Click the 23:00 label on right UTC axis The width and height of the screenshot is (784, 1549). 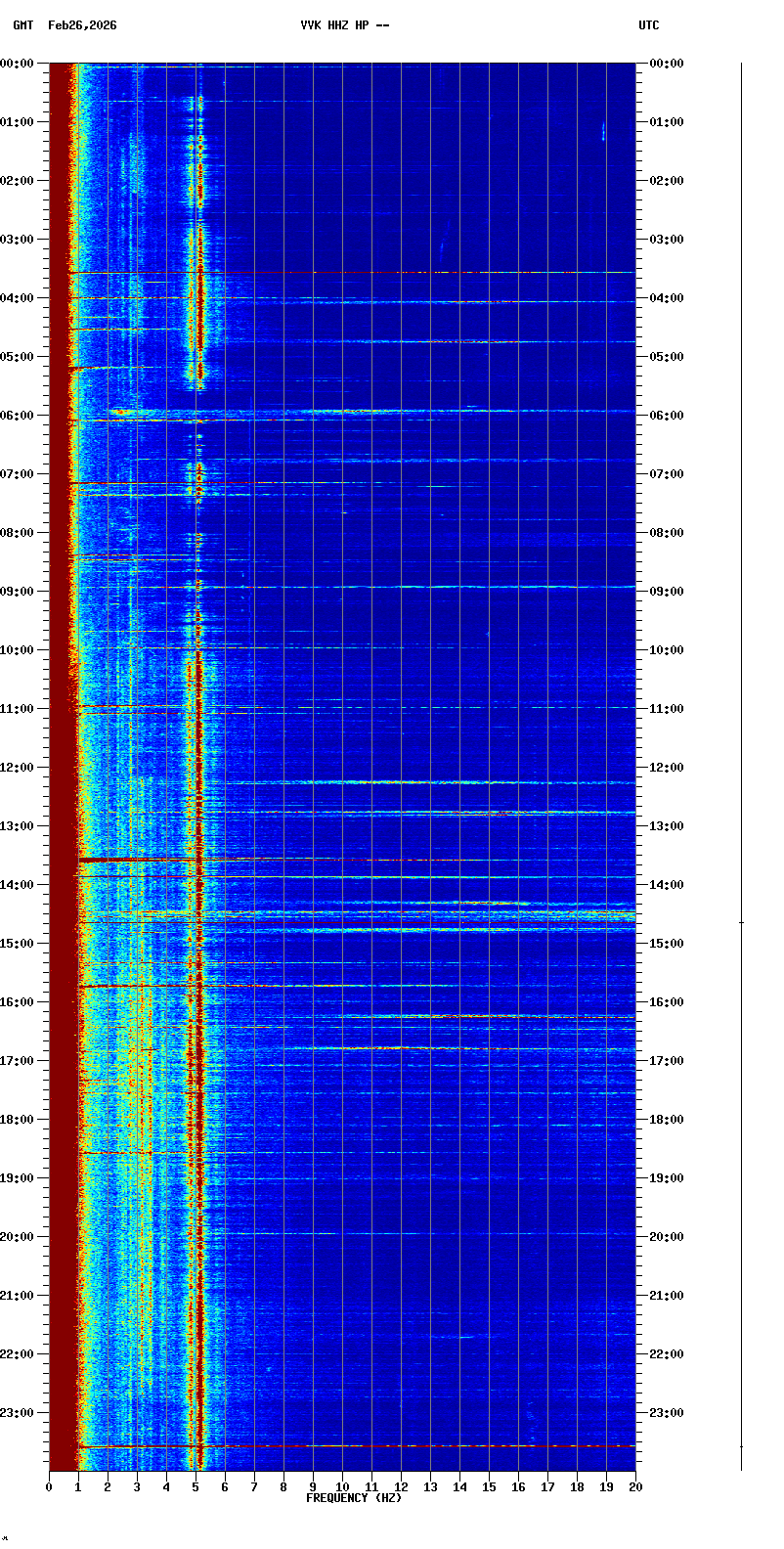tap(667, 1413)
